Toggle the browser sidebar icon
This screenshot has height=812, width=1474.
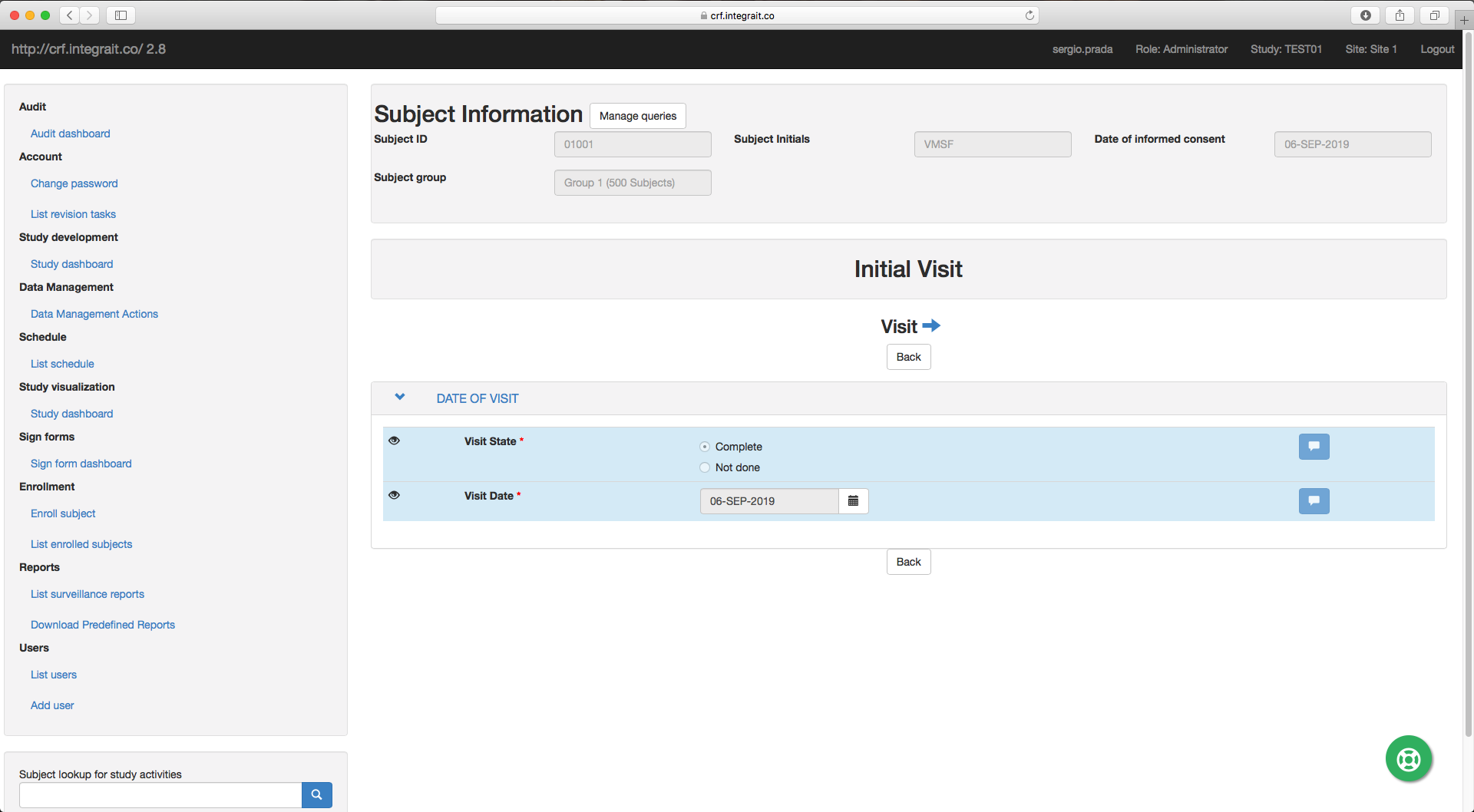120,15
